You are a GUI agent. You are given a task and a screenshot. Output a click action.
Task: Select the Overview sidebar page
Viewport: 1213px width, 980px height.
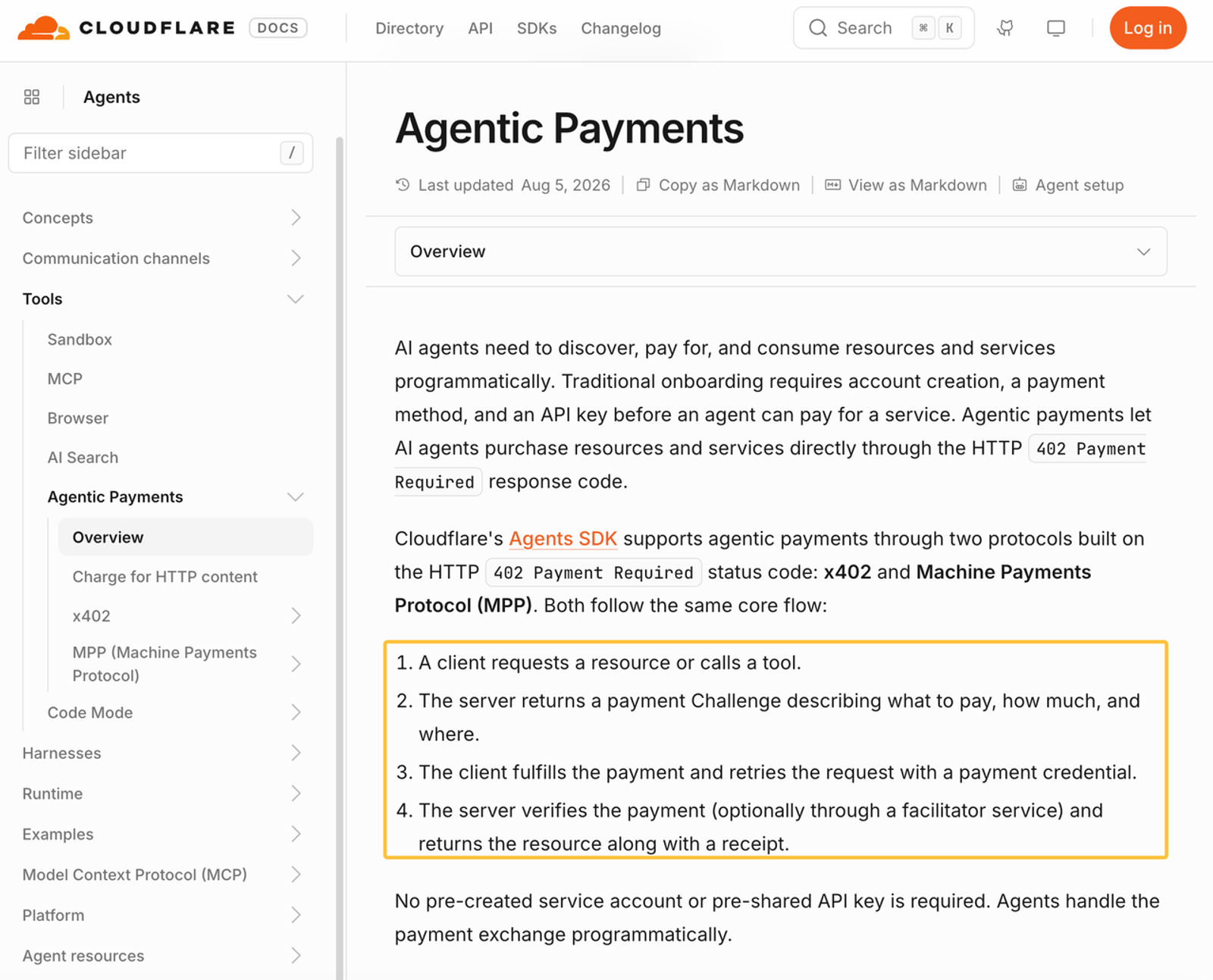coord(185,537)
